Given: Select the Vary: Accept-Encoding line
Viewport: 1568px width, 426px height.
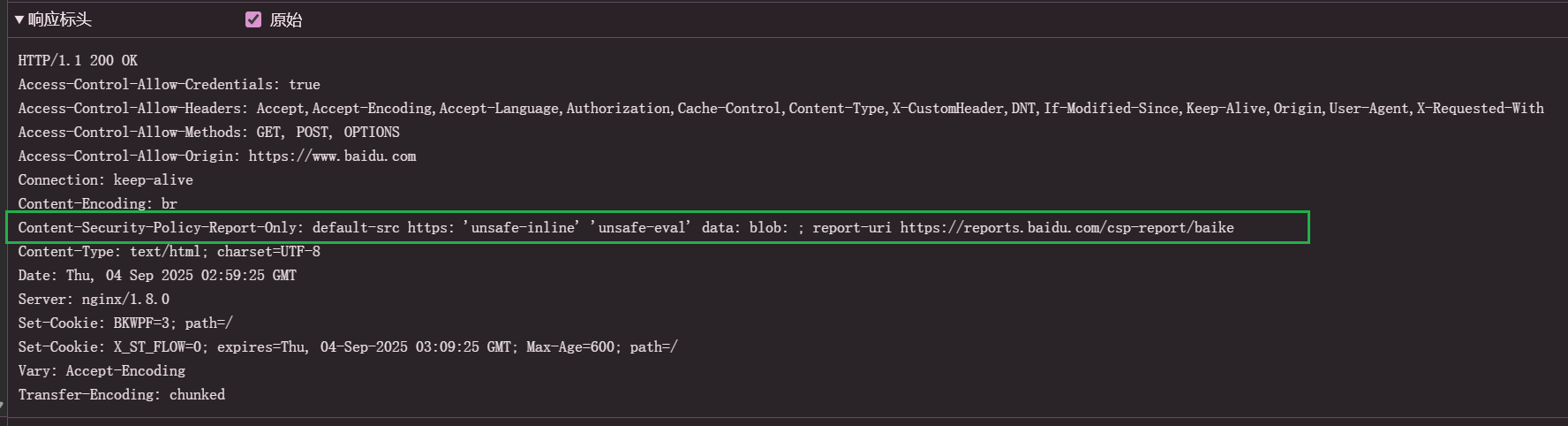Looking at the screenshot, I should pos(102,370).
